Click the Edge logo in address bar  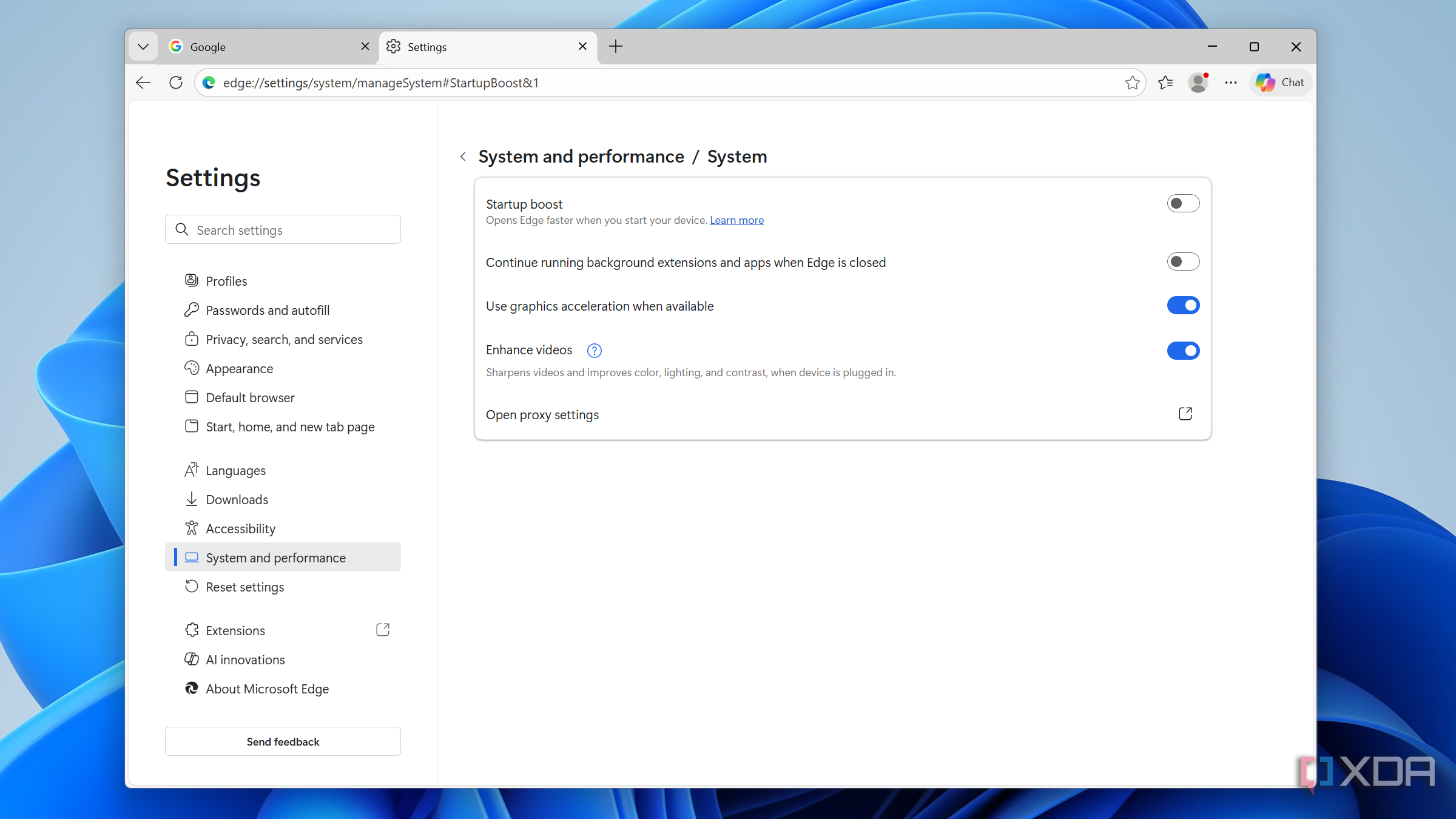(209, 83)
